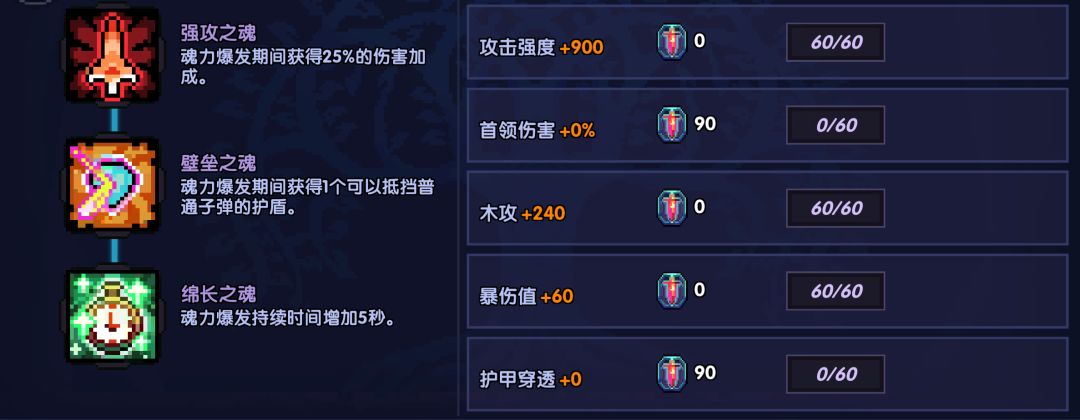Click the gem icon in 攻击强度 row
Viewport: 1080px width, 420px height.
[672, 42]
